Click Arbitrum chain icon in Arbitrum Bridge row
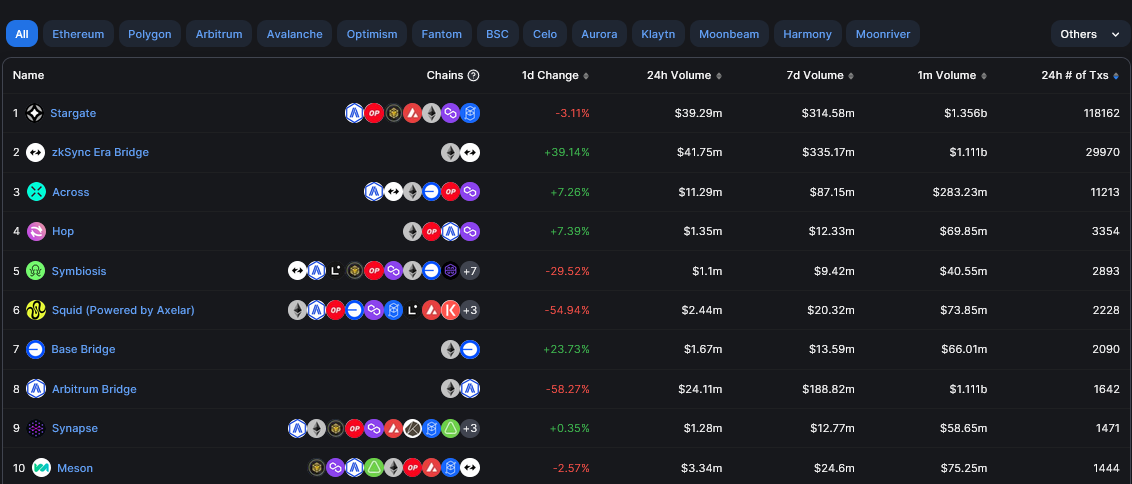 pyautogui.click(x=470, y=389)
